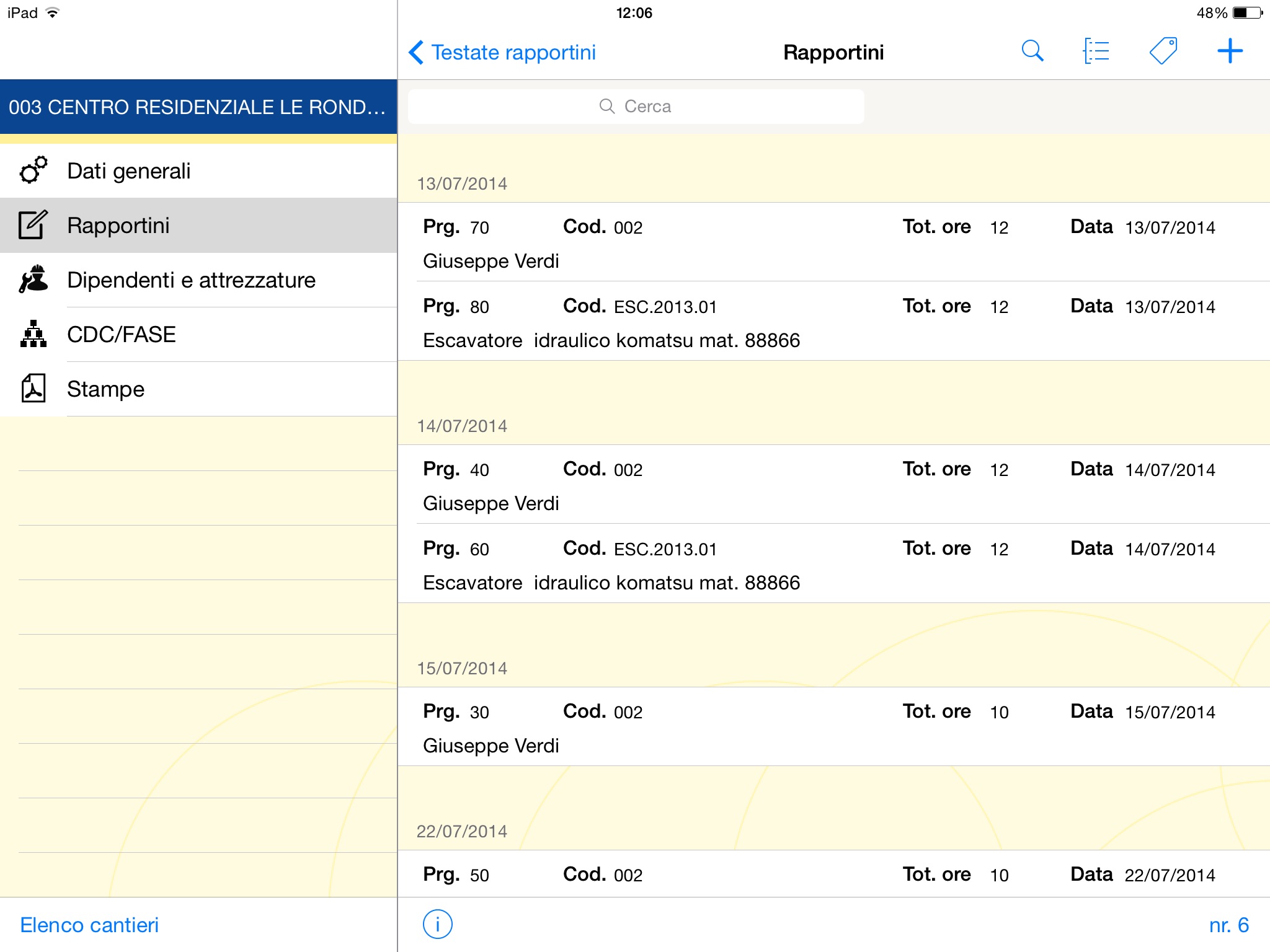Focus the Cerca search field

point(636,107)
